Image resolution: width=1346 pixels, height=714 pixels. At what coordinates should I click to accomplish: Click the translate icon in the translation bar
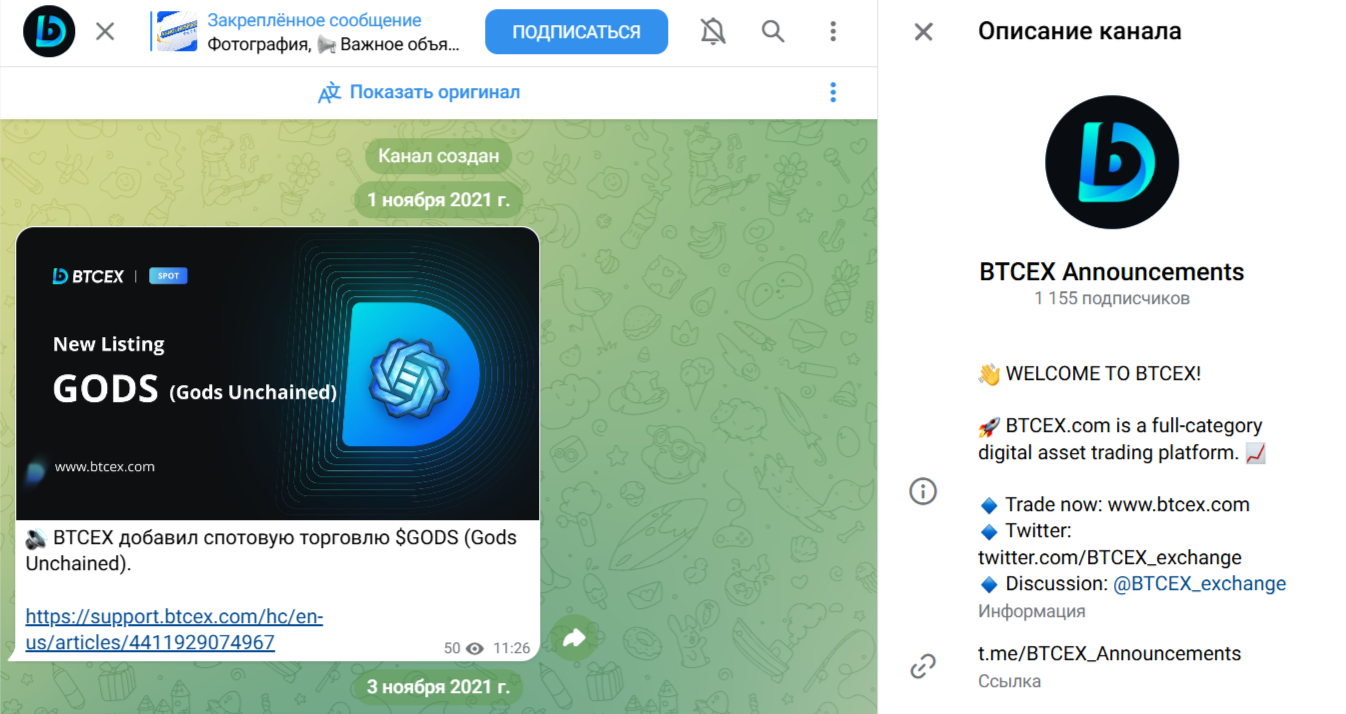click(x=329, y=93)
